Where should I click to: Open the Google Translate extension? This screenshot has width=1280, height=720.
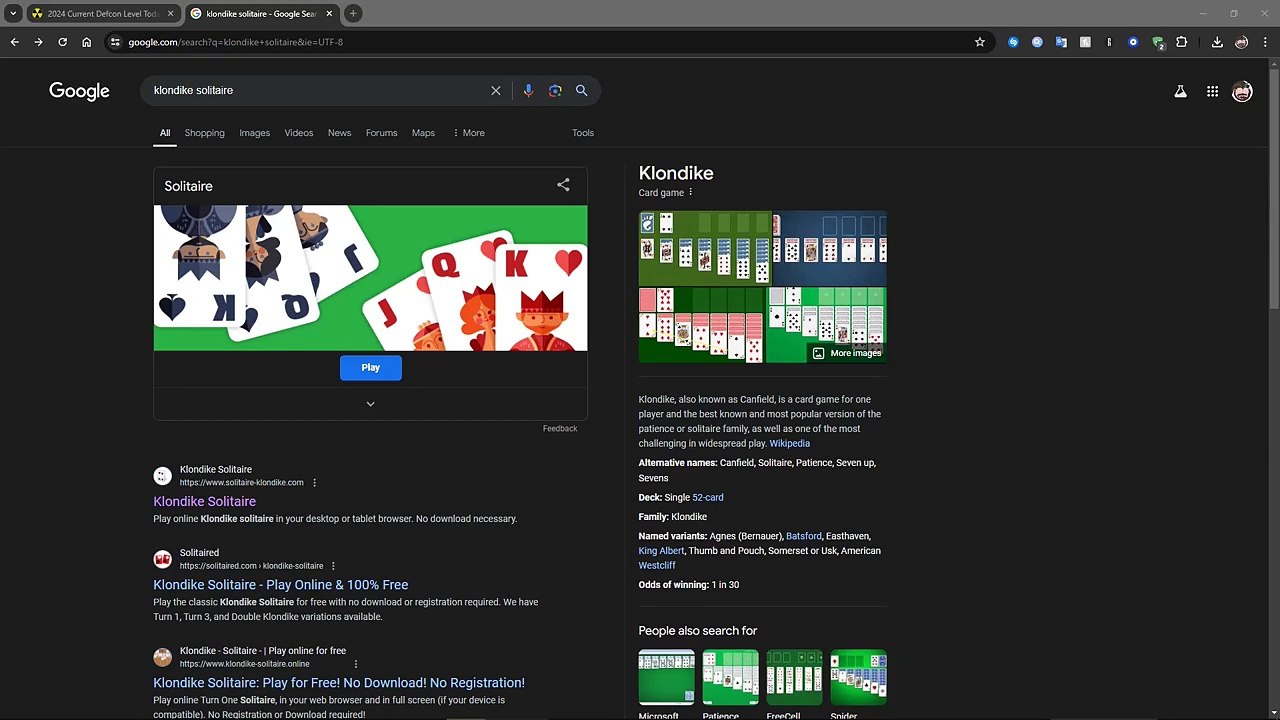point(1061,42)
